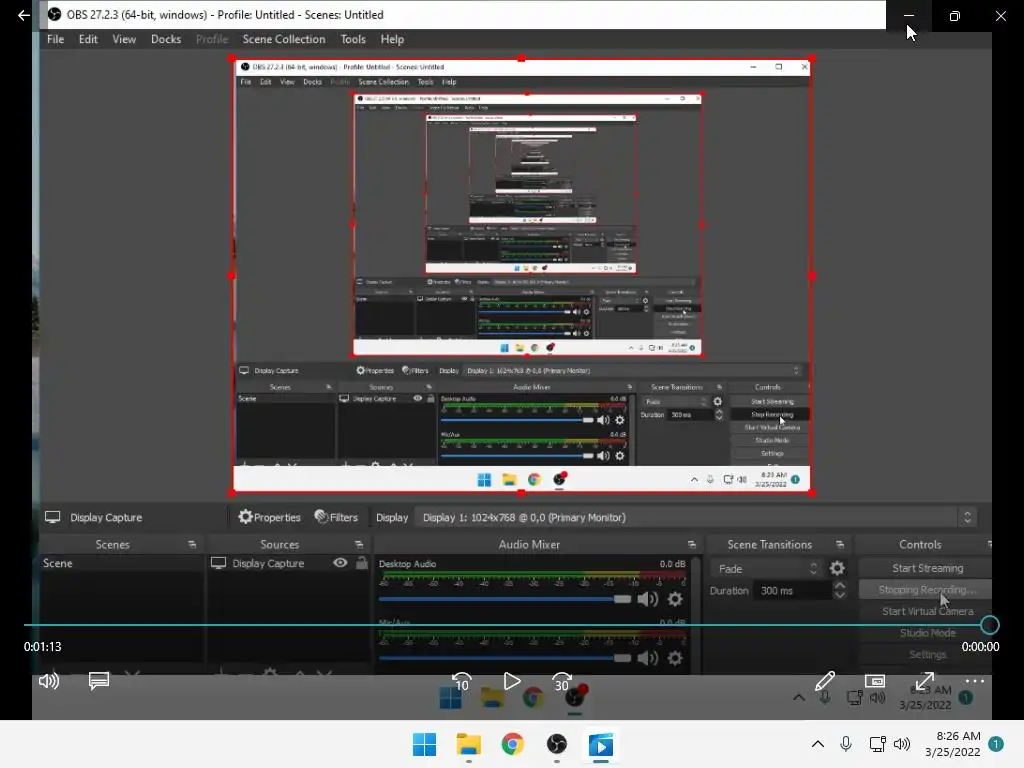
Task: Pop out the Scene Transitions dock
Action: (840, 544)
